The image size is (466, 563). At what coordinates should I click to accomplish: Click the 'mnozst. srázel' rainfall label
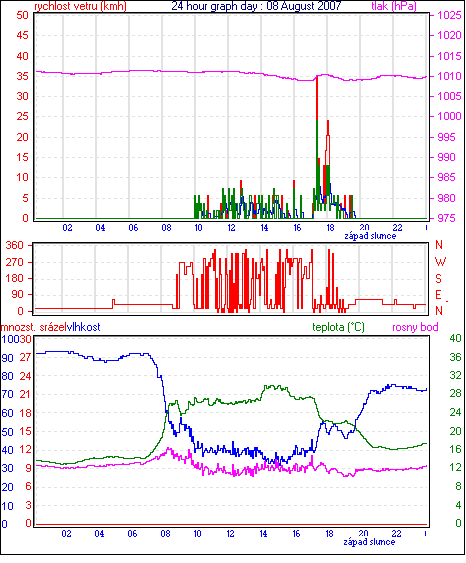34,327
